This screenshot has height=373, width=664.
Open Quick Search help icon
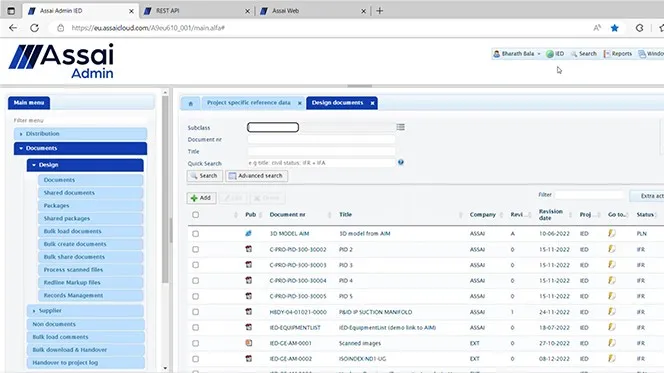tap(401, 162)
